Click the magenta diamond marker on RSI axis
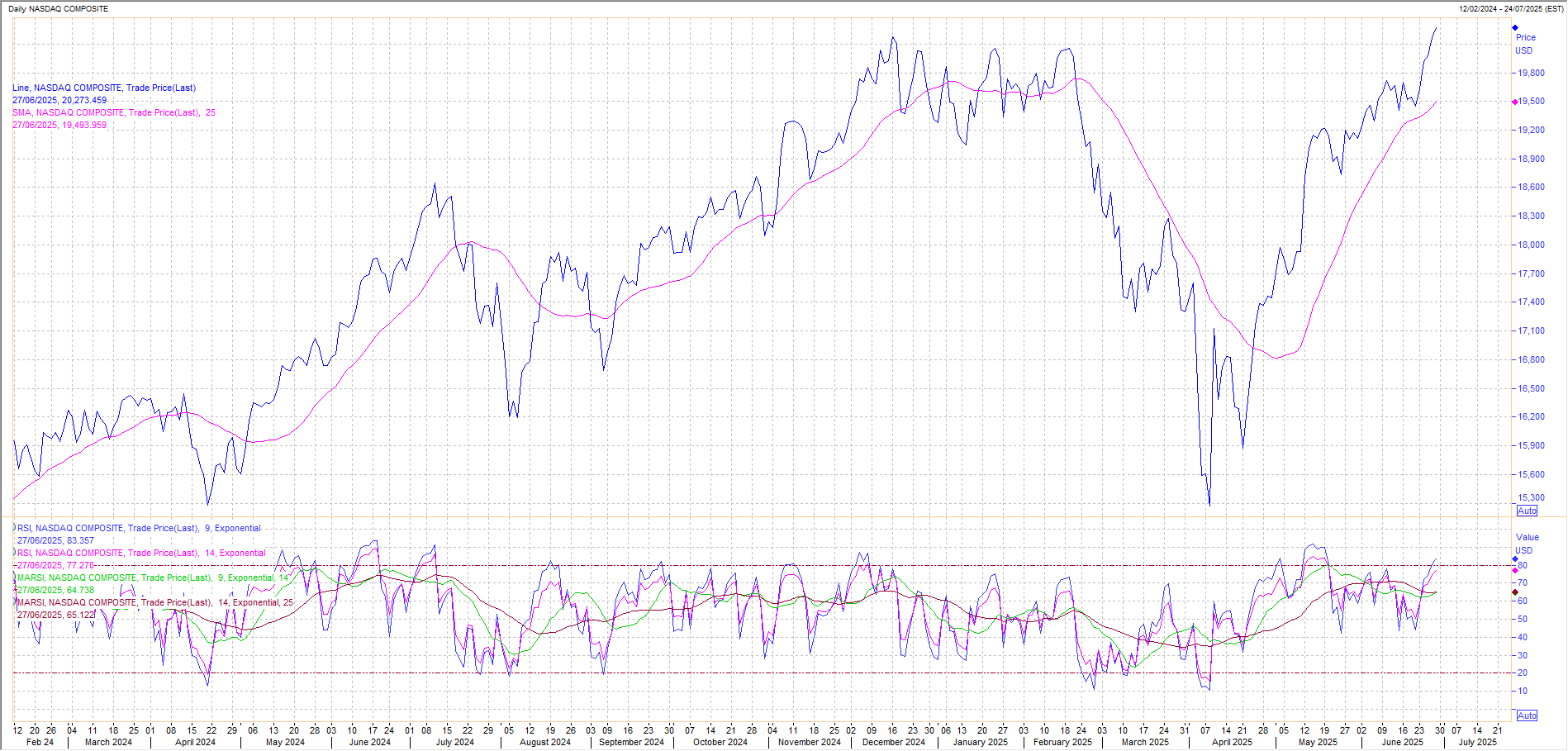1568x751 pixels. coord(1515,571)
